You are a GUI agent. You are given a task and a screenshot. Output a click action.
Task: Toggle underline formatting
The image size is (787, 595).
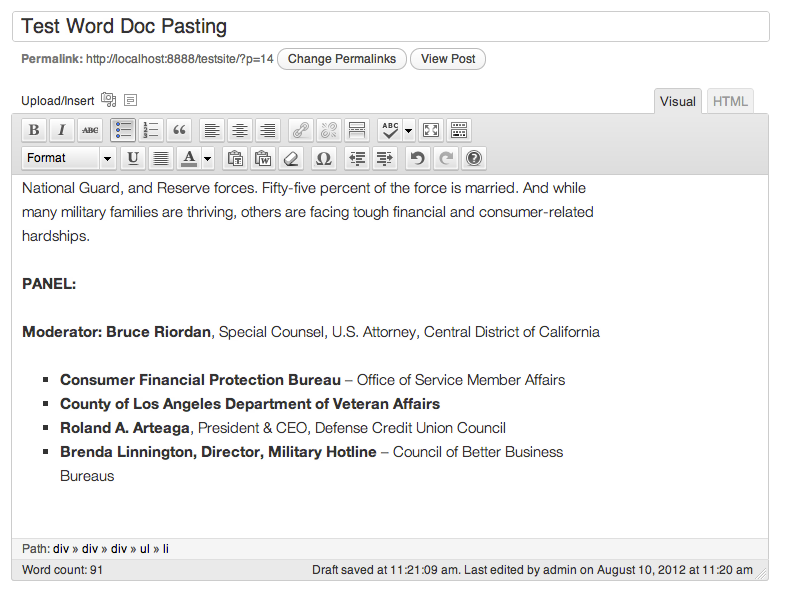(133, 158)
